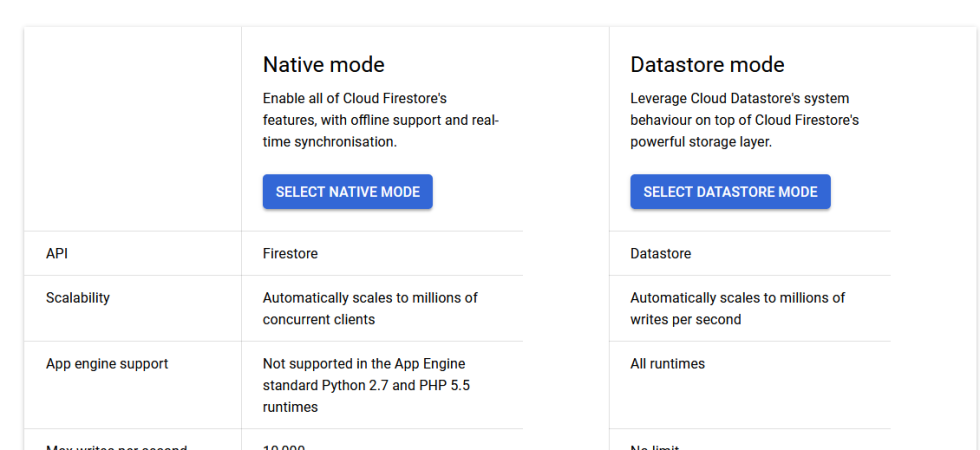The image size is (980, 450).
Task: Select the API row label
Action: click(57, 254)
